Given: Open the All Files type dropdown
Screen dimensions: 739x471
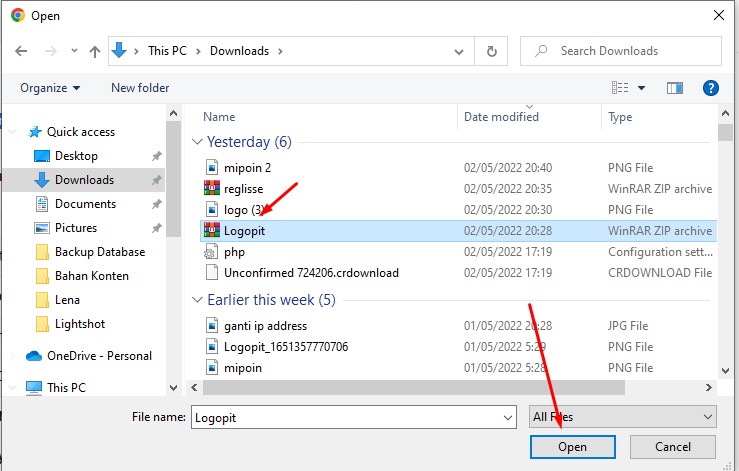Looking at the screenshot, I should pos(622,416).
